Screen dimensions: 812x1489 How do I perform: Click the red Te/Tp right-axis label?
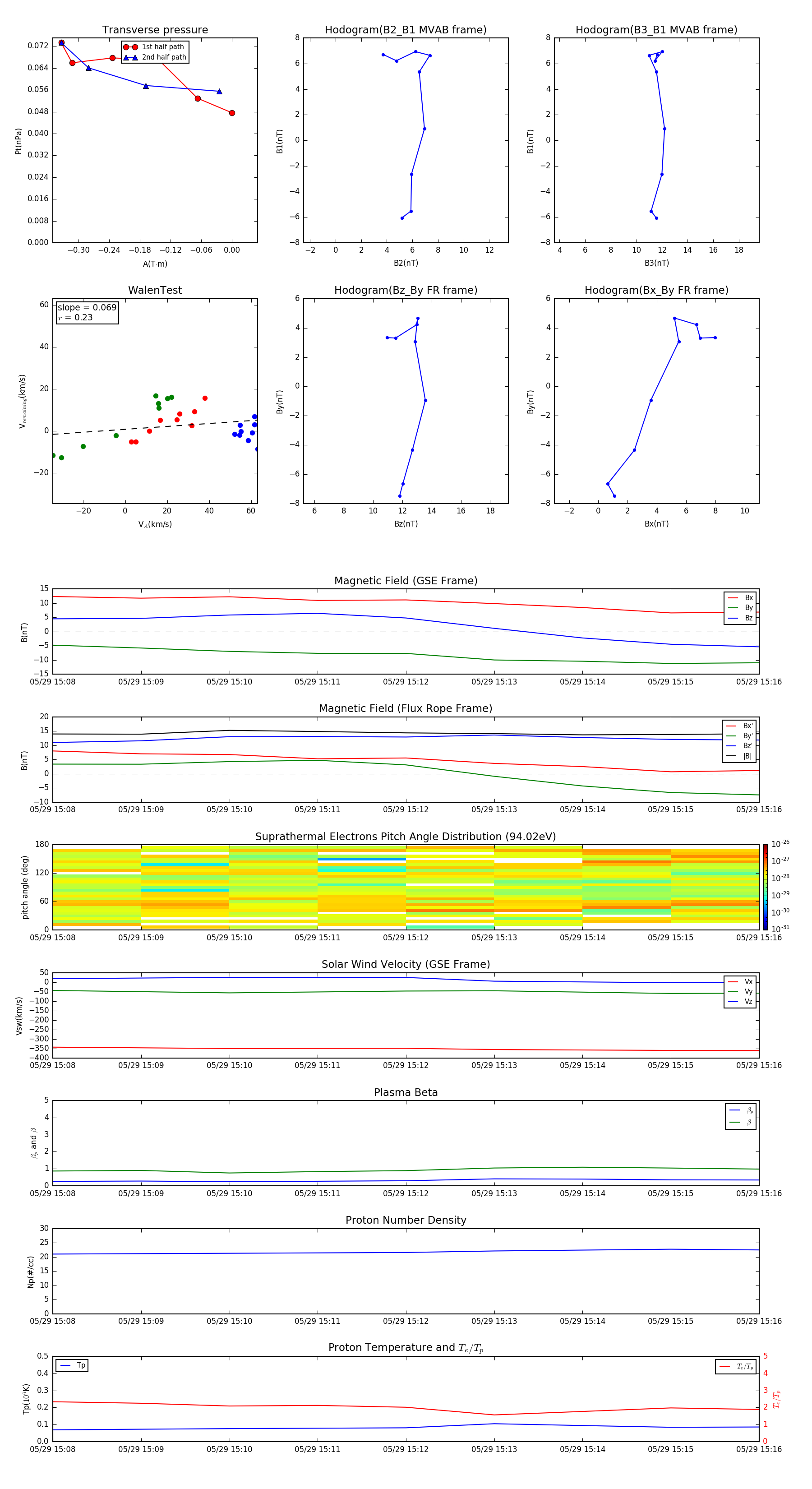point(776,1399)
